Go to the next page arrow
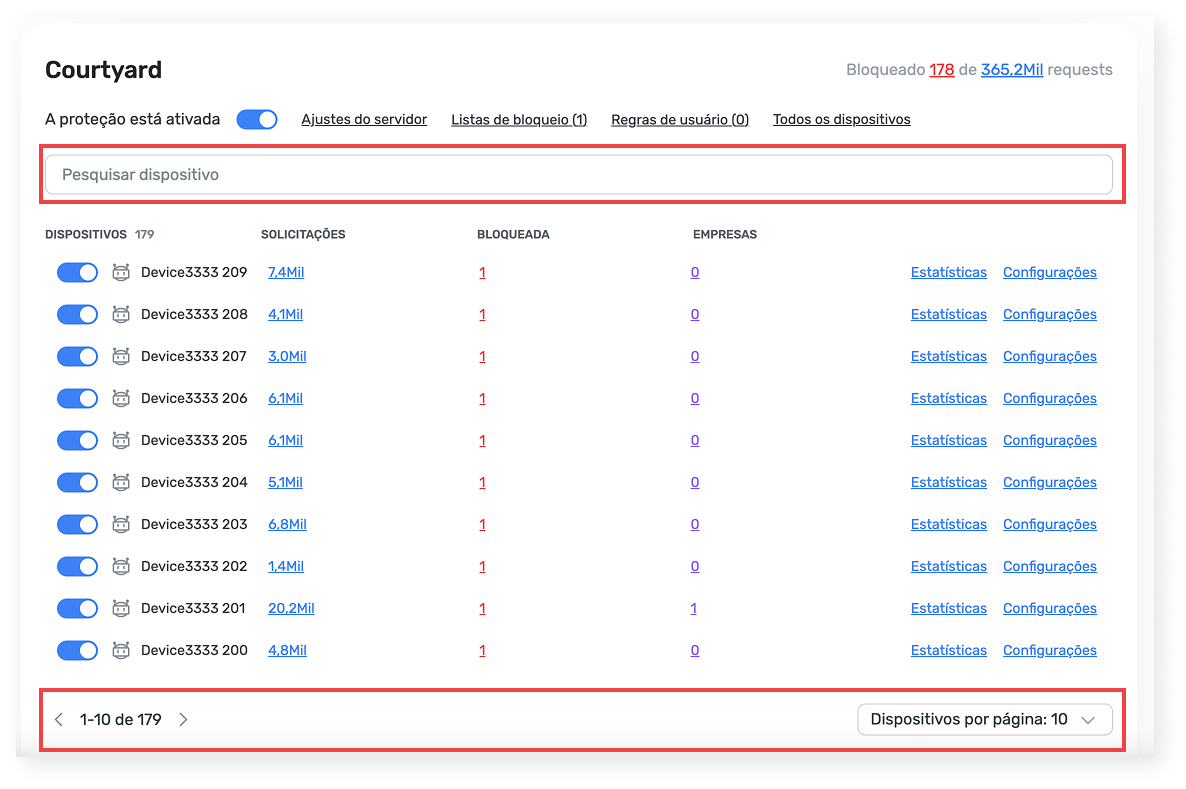 (x=183, y=719)
